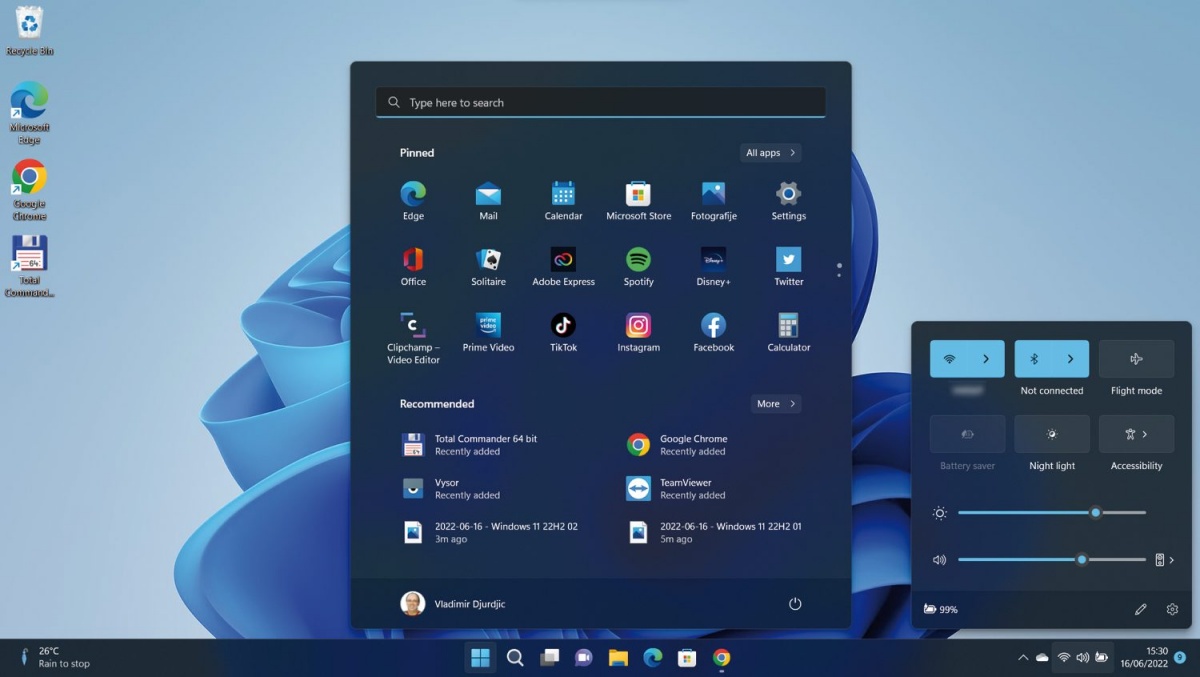Open Recycle Bin on the desktop
Viewport: 1200px width, 677px height.
tap(29, 31)
